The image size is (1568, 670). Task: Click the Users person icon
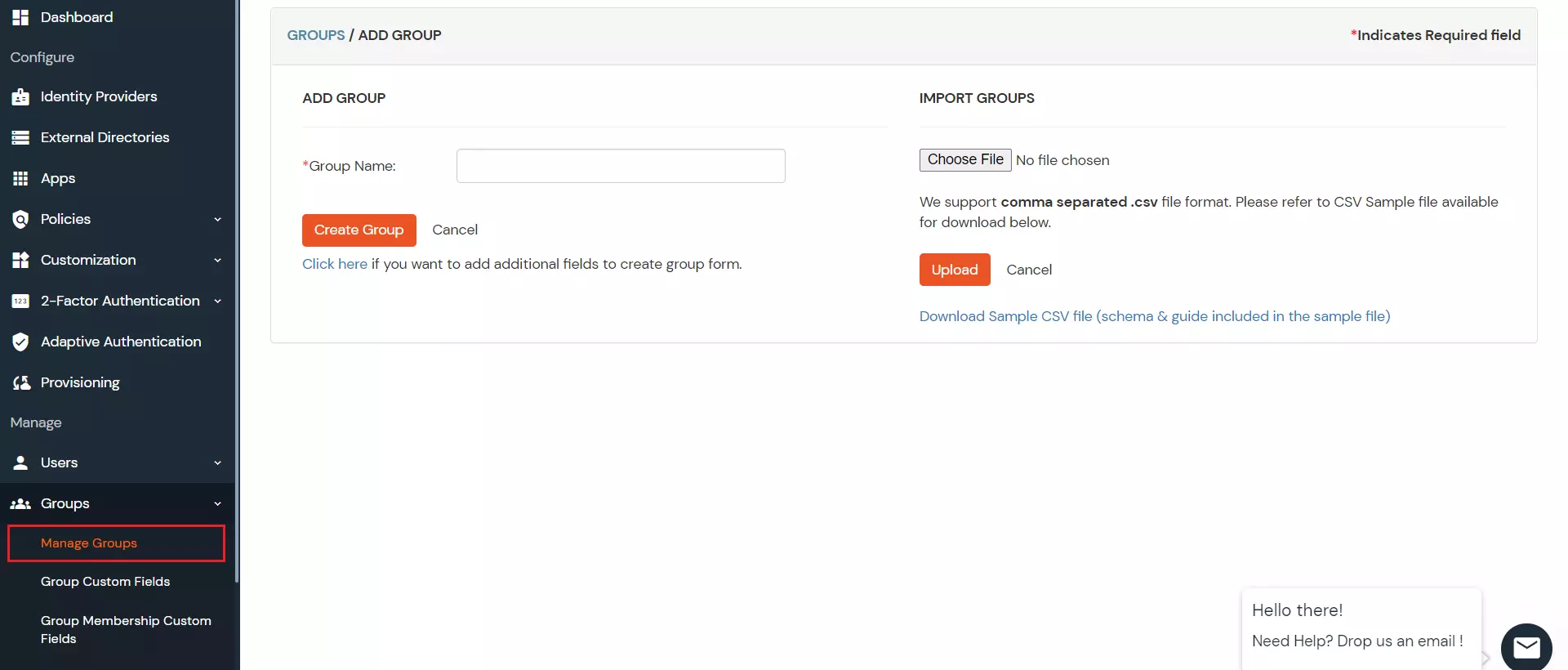click(x=20, y=462)
